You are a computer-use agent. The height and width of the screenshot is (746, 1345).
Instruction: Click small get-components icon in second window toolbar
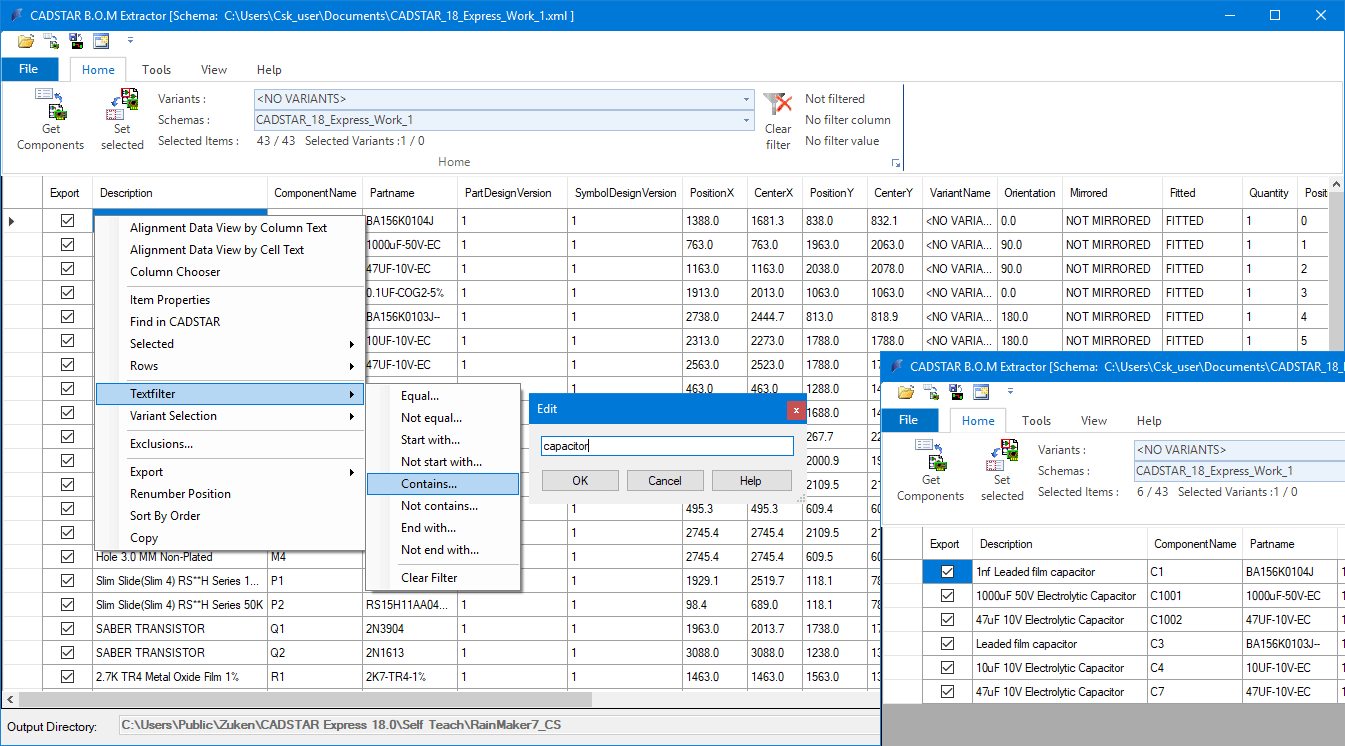(931, 392)
